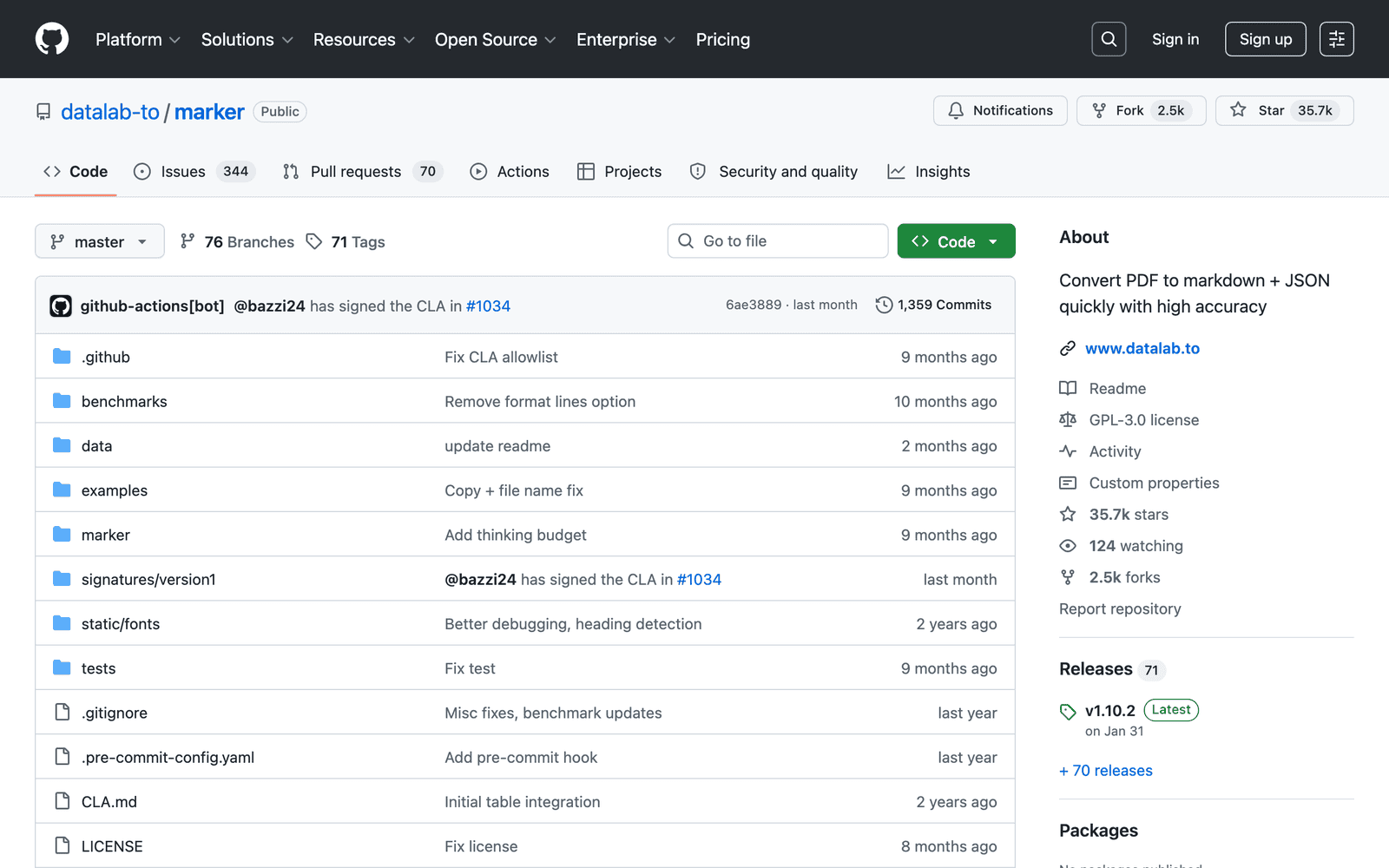Click the LICENSE file icon
Viewport: 1389px width, 868px height.
63,845
